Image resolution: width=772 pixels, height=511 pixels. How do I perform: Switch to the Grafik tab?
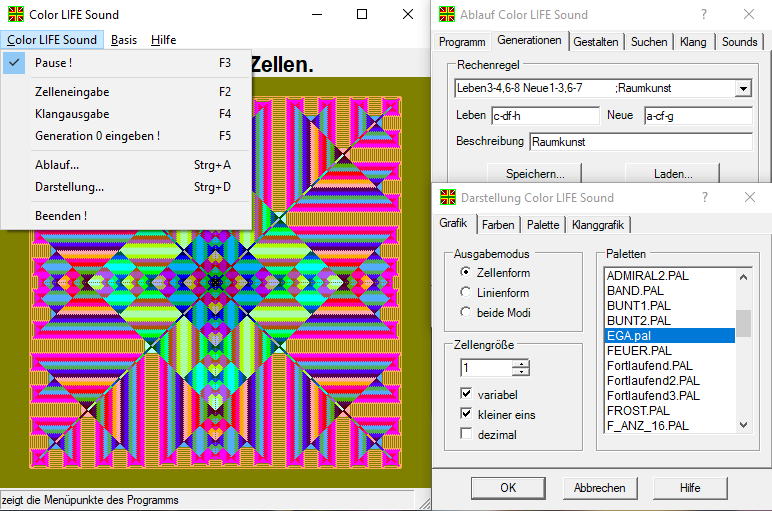pos(453,223)
